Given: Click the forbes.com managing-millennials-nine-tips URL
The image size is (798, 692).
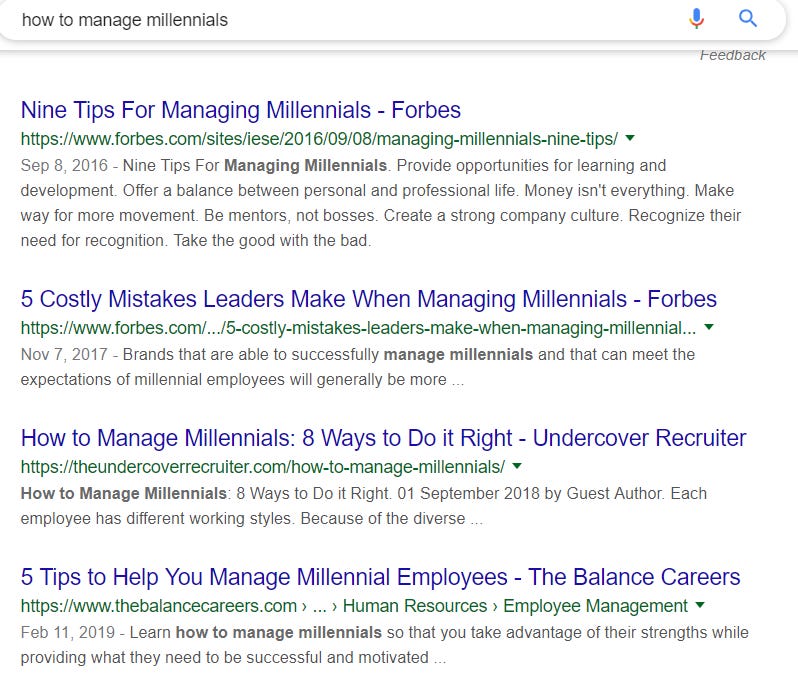Looking at the screenshot, I should pos(319,138).
